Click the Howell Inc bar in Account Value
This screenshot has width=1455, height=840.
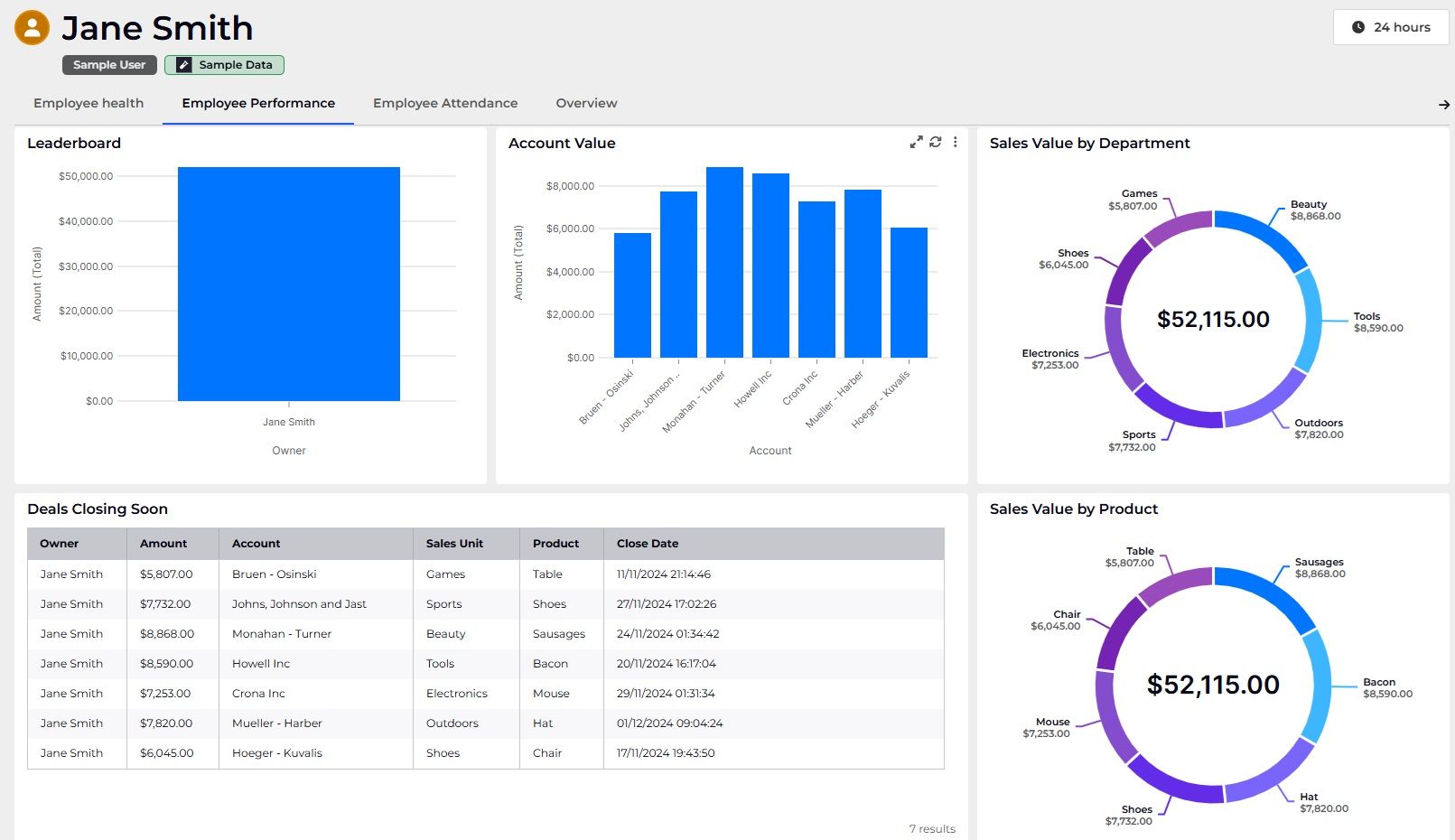tap(770, 266)
